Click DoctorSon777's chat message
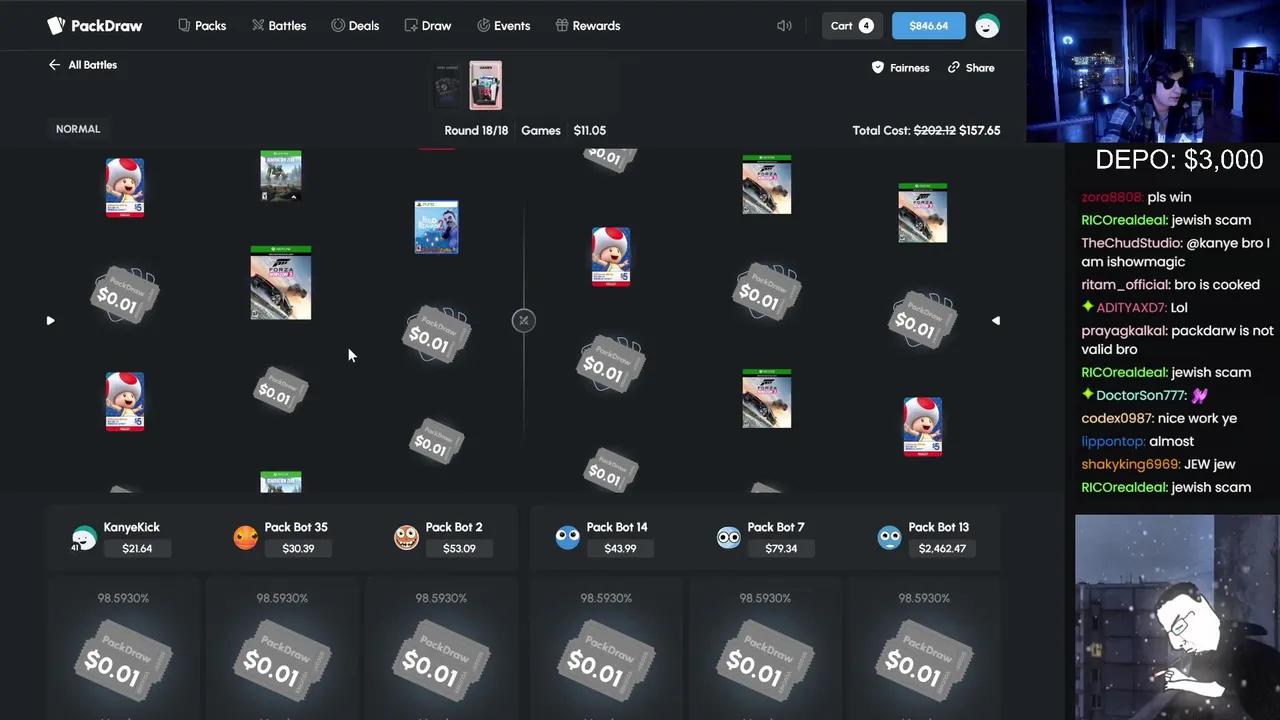Image resolution: width=1280 pixels, height=720 pixels. [1145, 395]
